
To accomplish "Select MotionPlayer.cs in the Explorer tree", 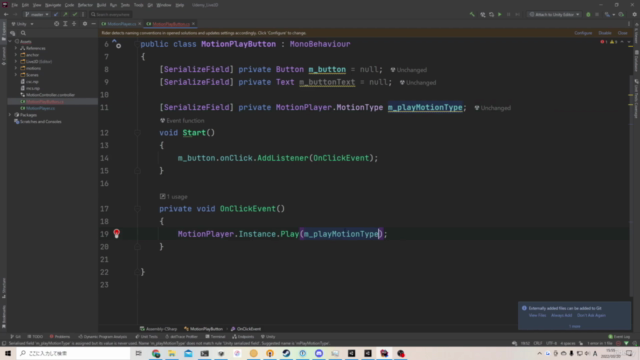I will 40,108.
